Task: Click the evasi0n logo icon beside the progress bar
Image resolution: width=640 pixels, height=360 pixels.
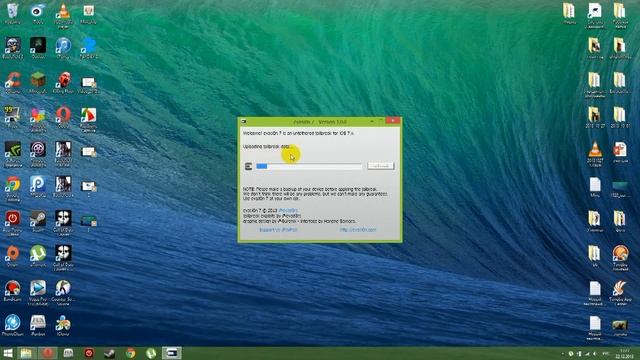Action: (248, 166)
